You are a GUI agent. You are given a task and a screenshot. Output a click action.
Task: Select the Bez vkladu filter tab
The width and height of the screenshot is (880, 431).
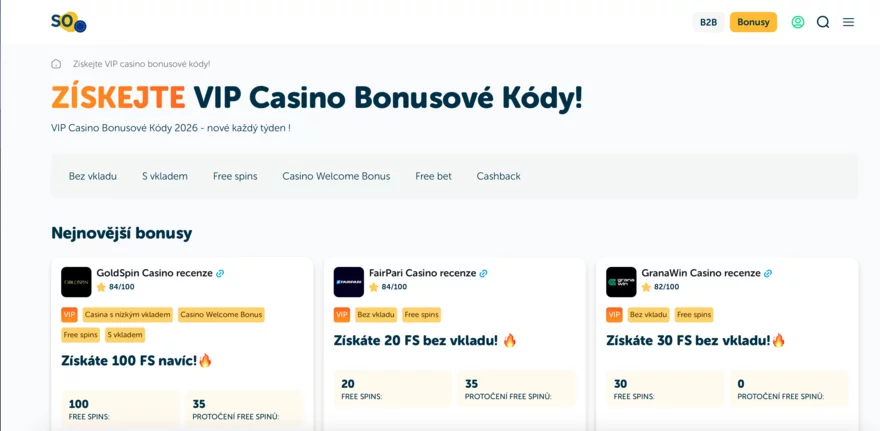[93, 176]
